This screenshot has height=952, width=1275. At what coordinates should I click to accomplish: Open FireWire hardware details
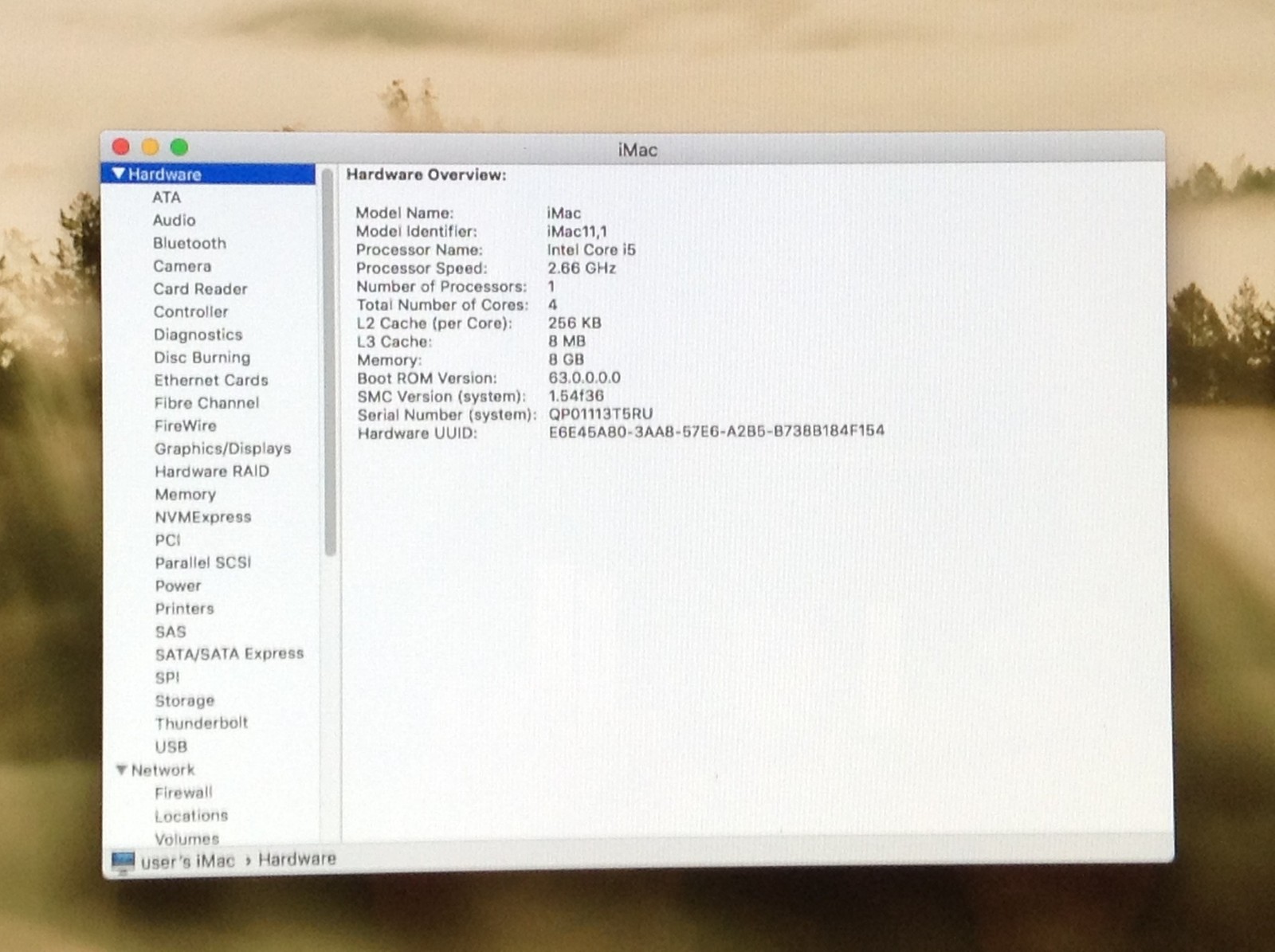pyautogui.click(x=186, y=425)
